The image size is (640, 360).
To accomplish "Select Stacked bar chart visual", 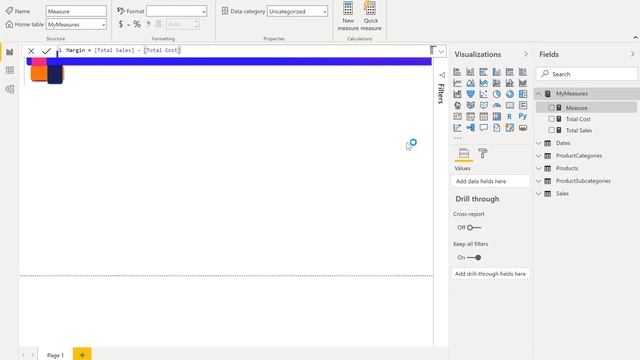I will click(457, 72).
